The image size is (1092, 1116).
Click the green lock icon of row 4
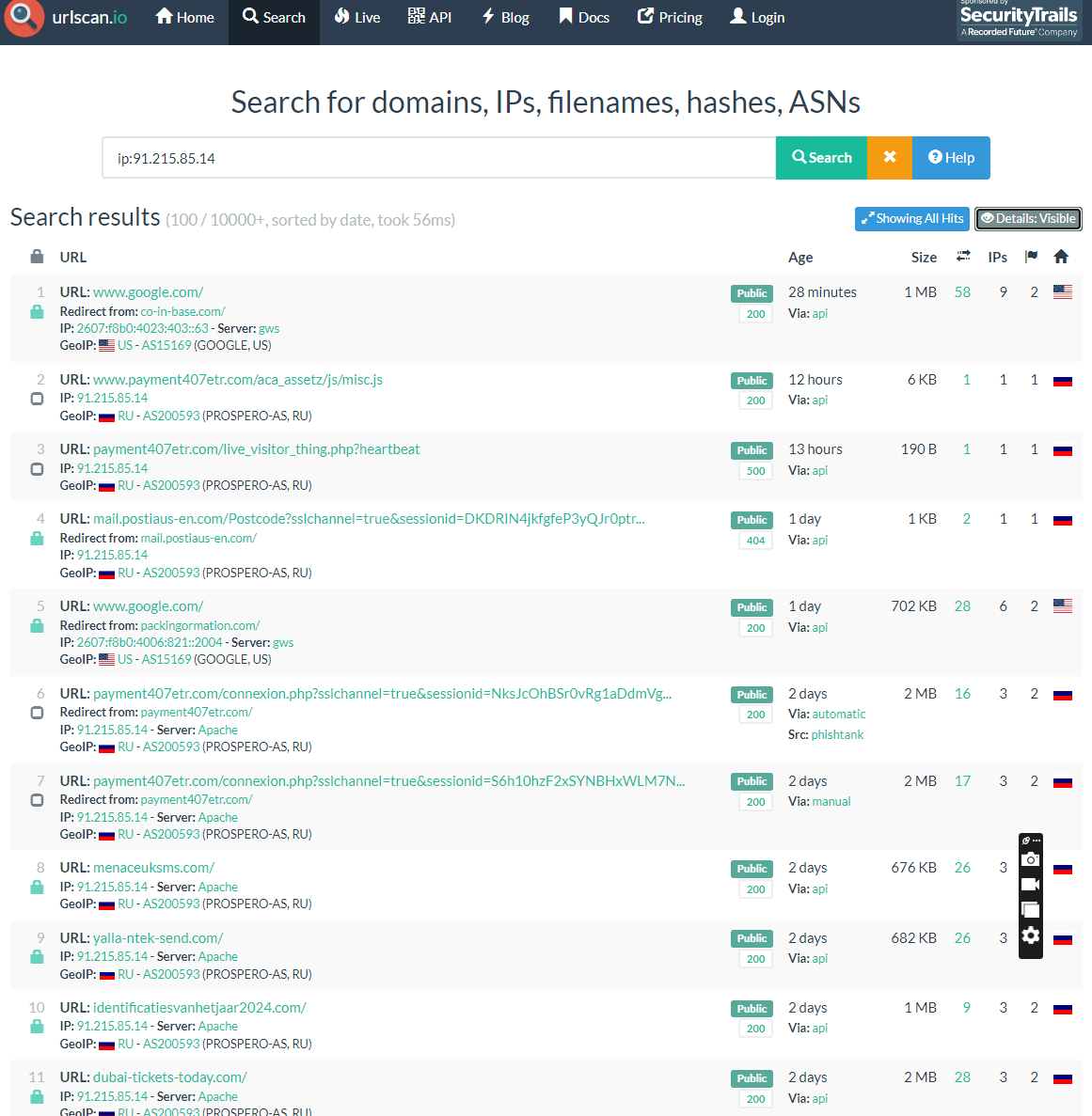(37, 539)
